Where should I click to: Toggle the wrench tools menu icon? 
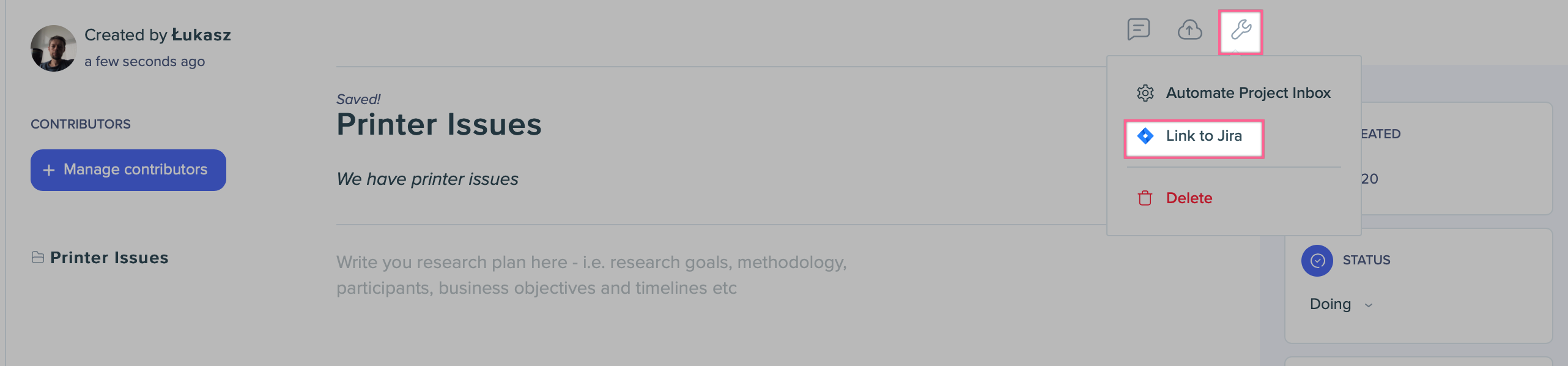(x=1240, y=31)
